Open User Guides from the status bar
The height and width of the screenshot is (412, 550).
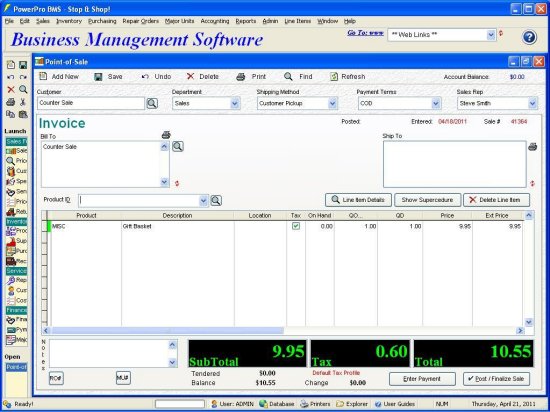pyautogui.click(x=395, y=404)
